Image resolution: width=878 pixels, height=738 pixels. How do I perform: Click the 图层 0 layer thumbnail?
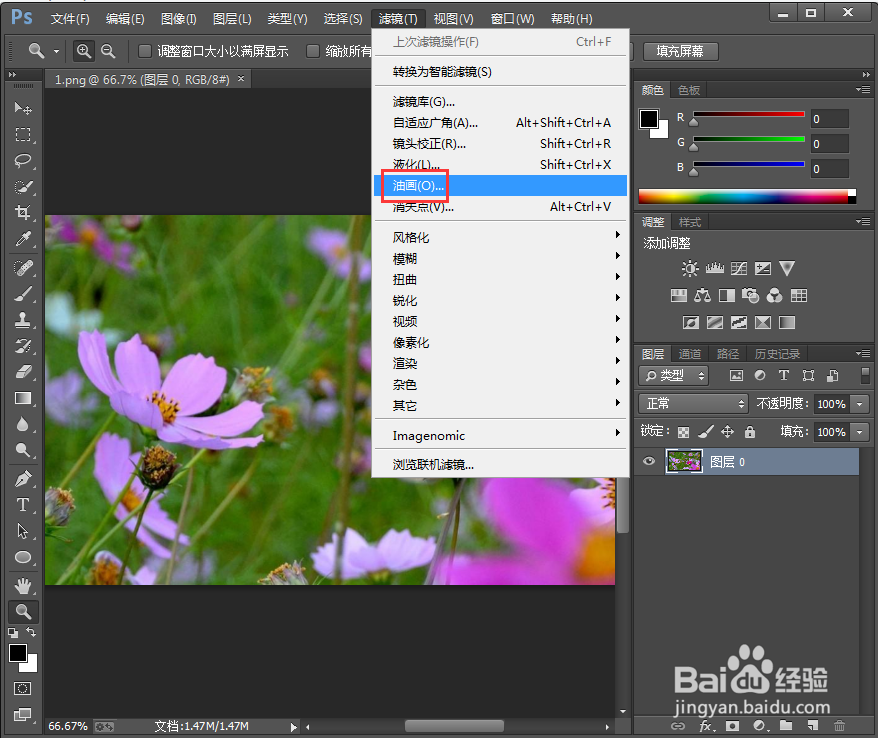684,461
